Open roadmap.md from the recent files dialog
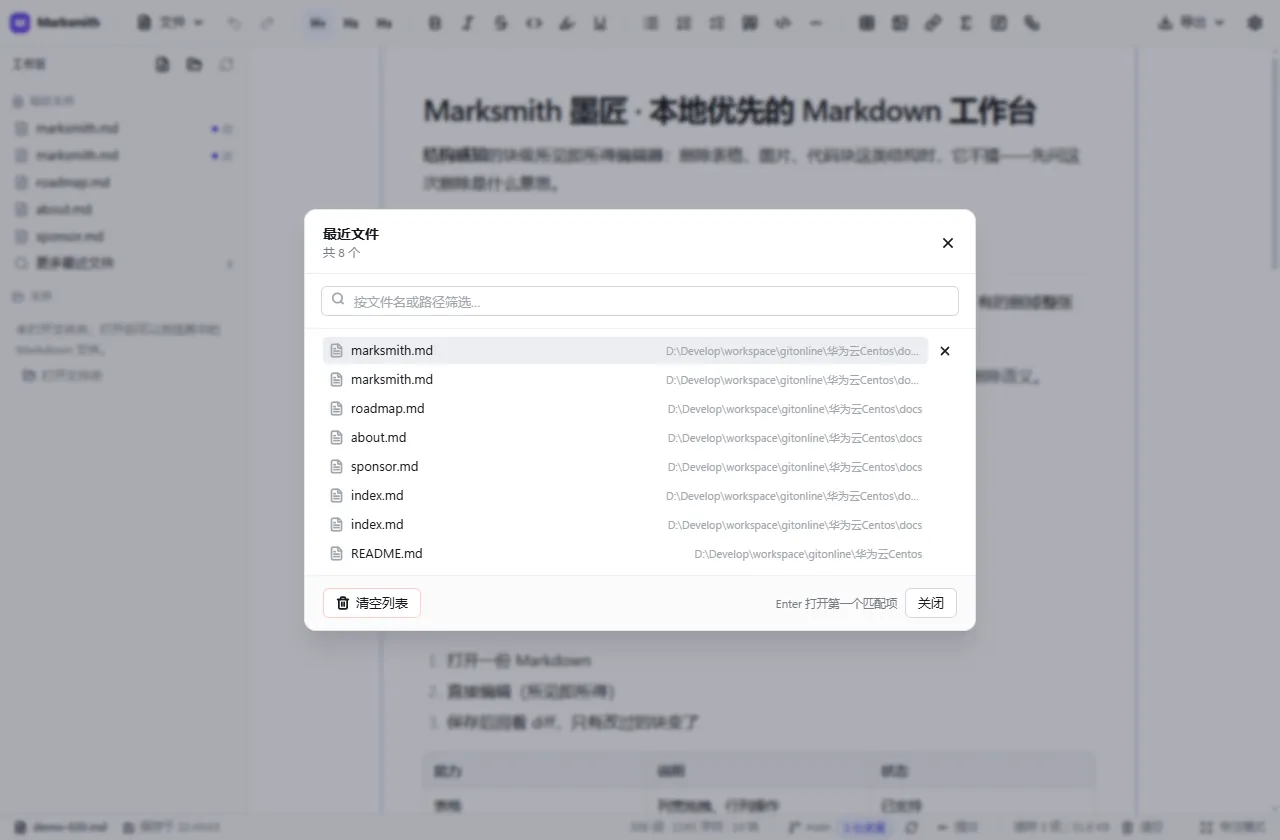Viewport: 1280px width, 840px height. (x=625, y=409)
